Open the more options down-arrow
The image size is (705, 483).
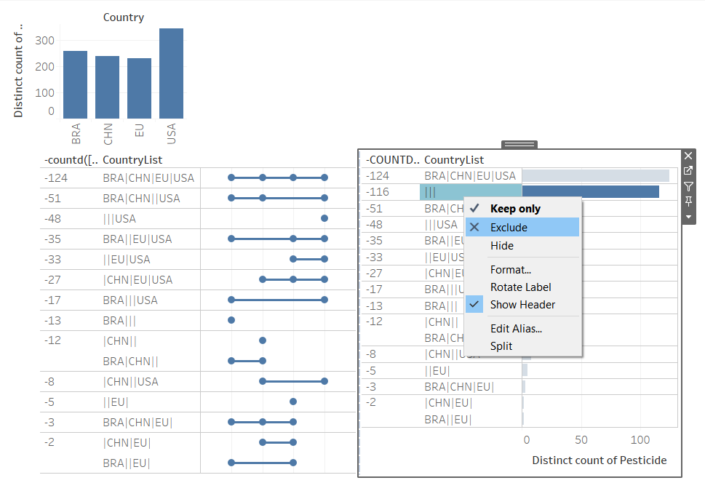pos(688,216)
